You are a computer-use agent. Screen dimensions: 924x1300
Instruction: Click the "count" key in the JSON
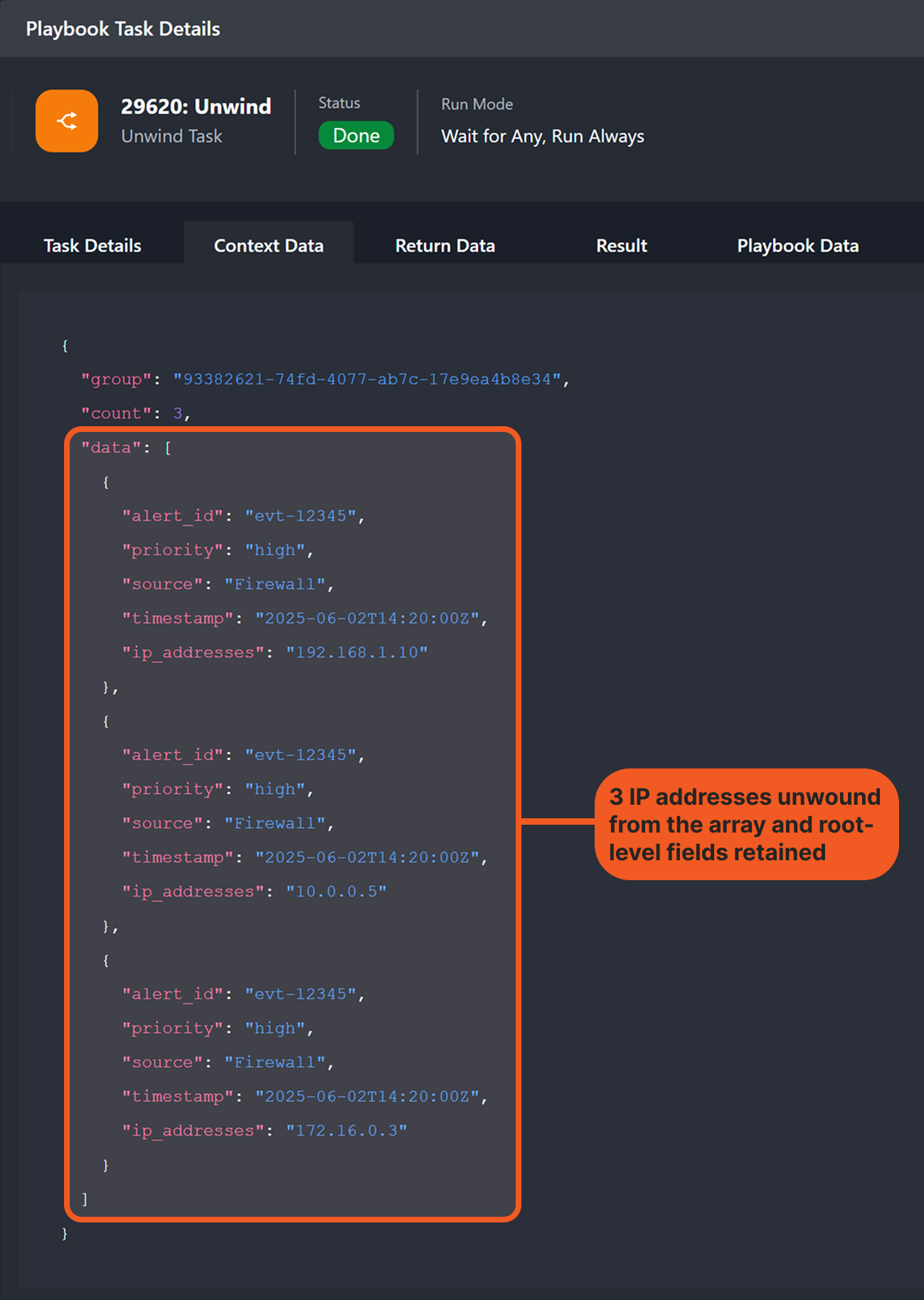[116, 413]
